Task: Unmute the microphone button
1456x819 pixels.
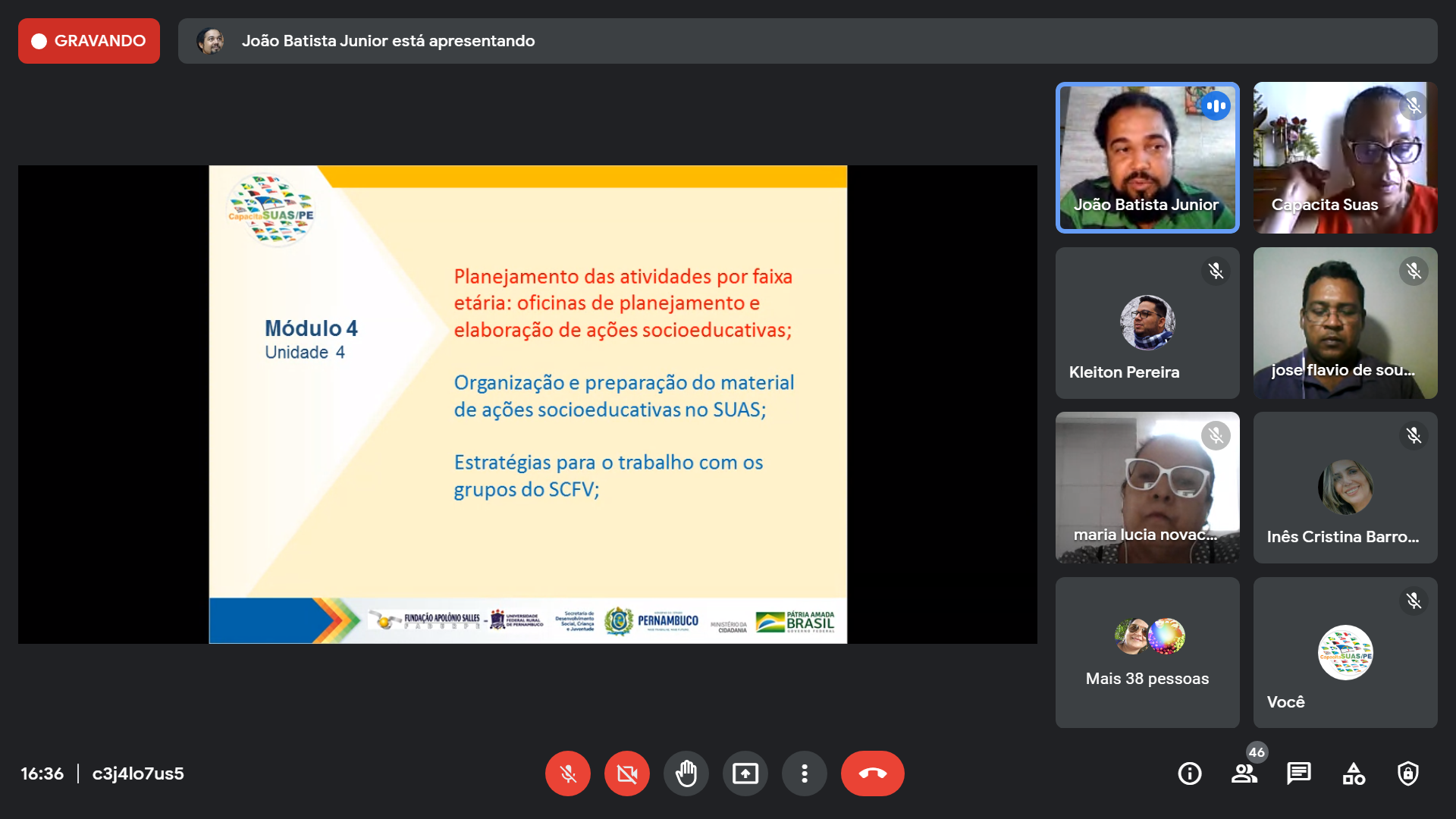Action: [x=567, y=773]
